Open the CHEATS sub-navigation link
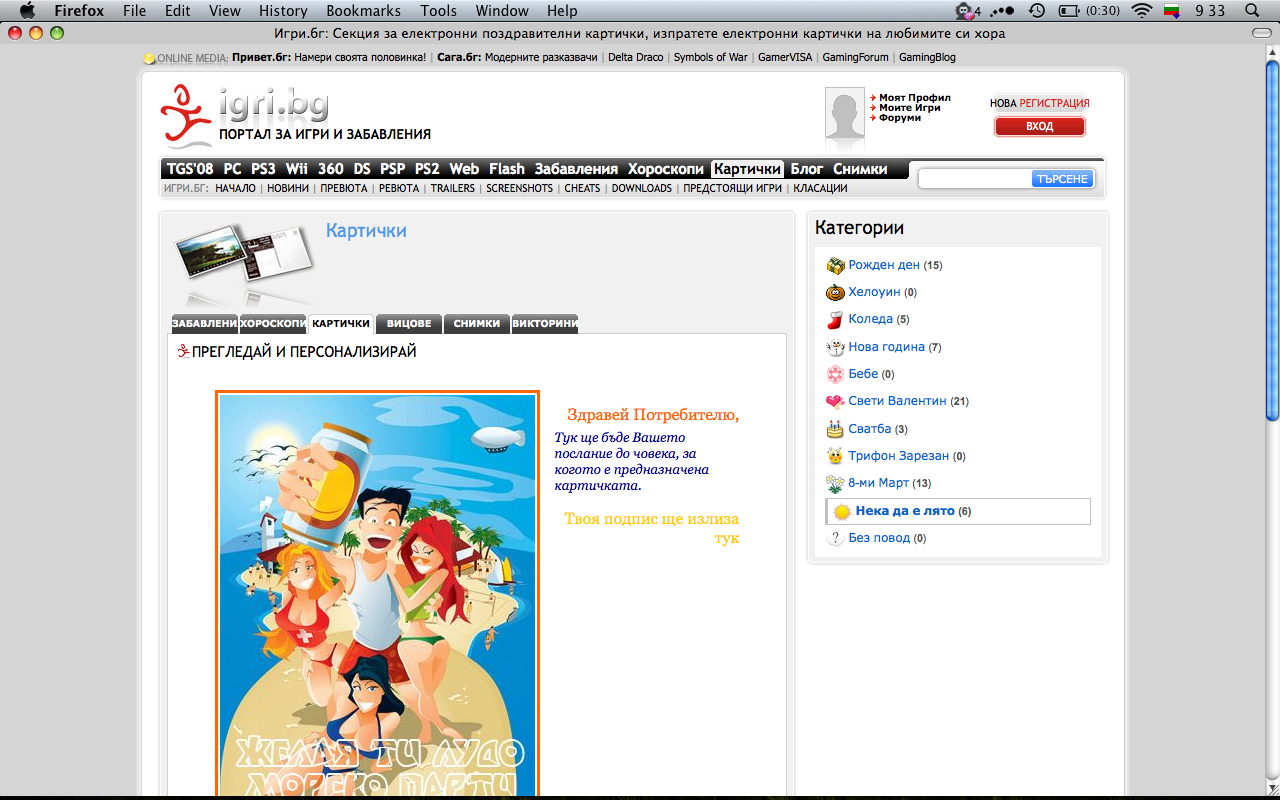The height and width of the screenshot is (800, 1280). click(582, 188)
